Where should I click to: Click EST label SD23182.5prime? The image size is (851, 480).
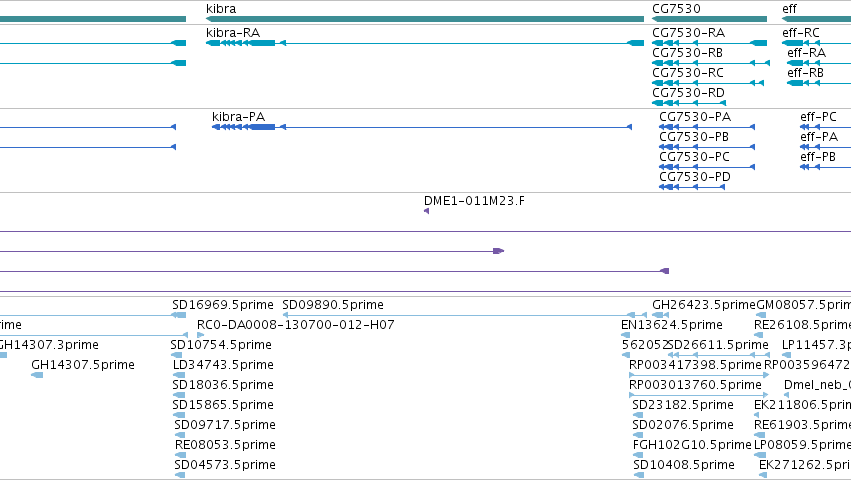(683, 405)
